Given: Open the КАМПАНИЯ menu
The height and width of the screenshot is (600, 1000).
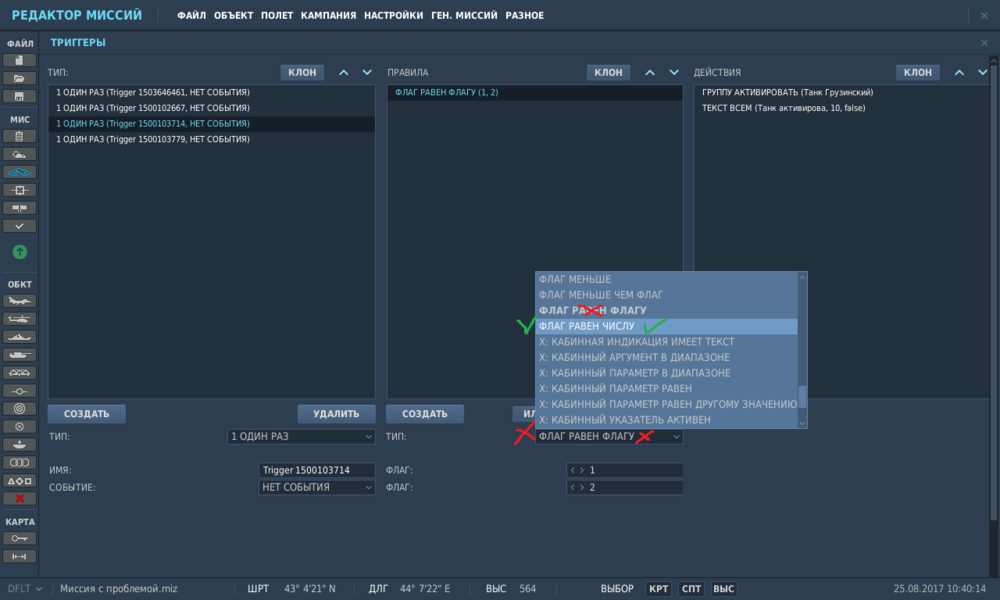Looking at the screenshot, I should pyautogui.click(x=328, y=15).
